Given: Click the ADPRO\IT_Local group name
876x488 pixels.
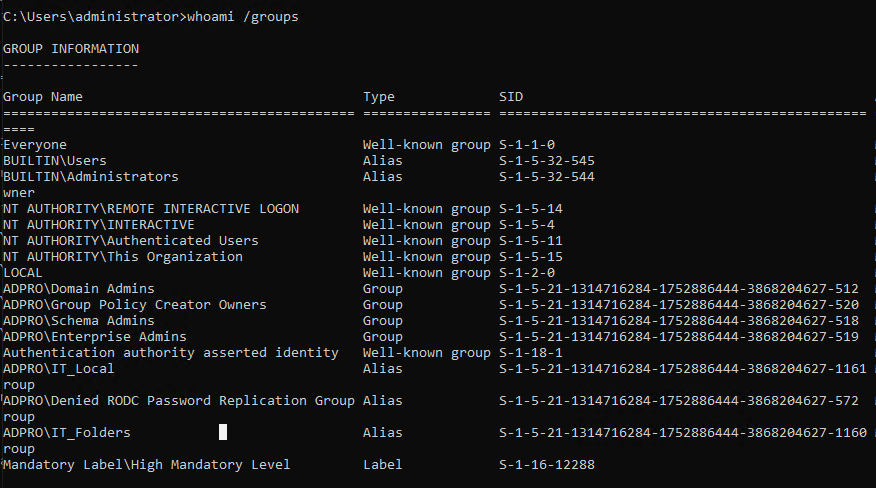Looking at the screenshot, I should point(59,369).
